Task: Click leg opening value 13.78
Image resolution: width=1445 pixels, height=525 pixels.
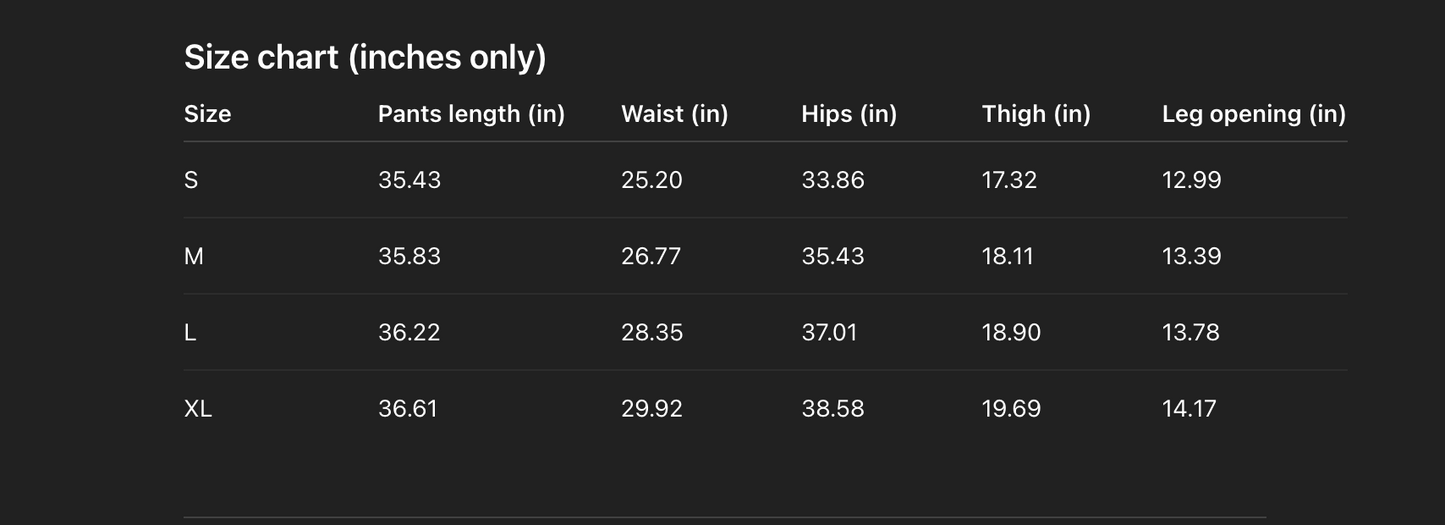Action: (1190, 332)
